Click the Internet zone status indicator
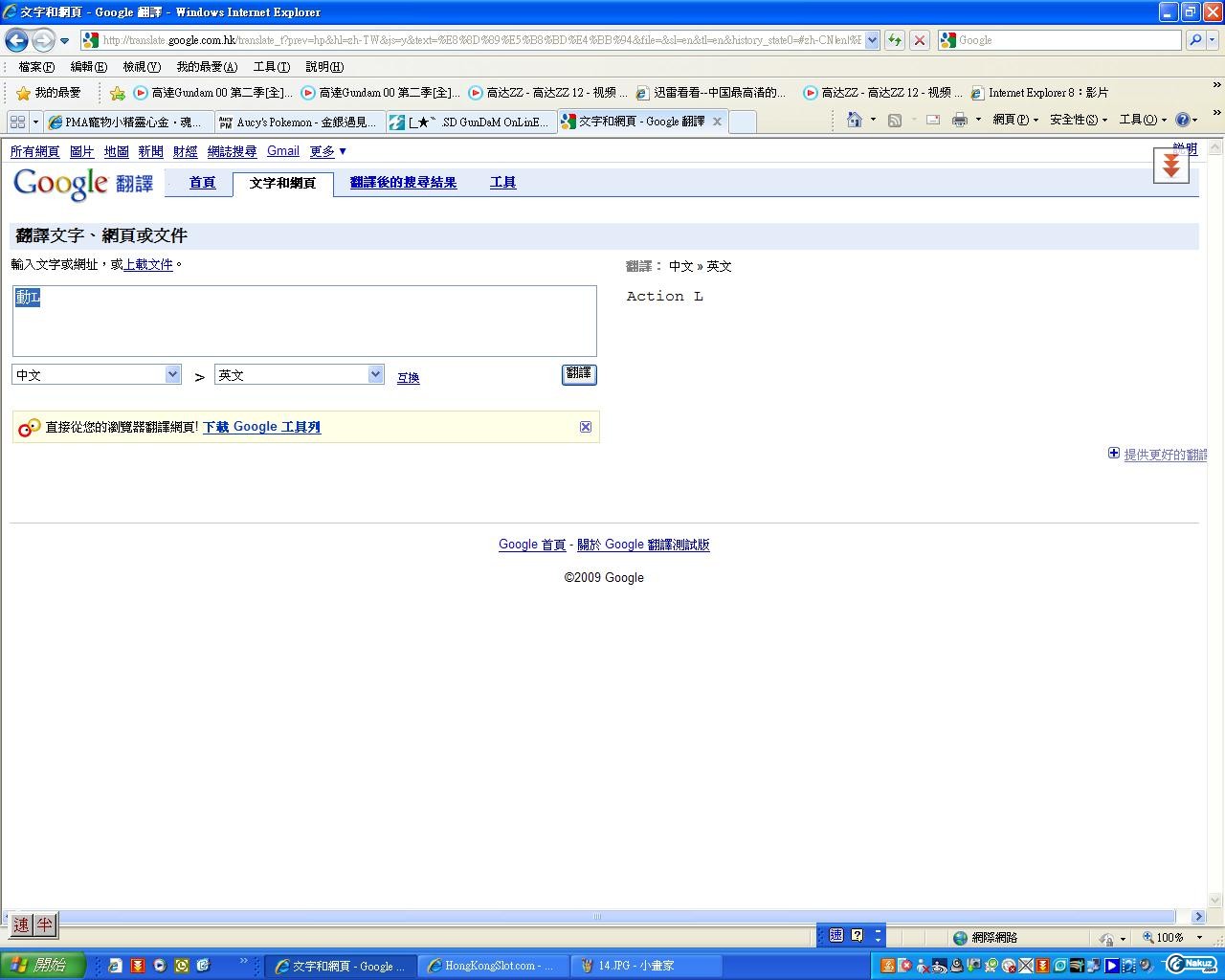Image resolution: width=1225 pixels, height=980 pixels. pos(986,938)
